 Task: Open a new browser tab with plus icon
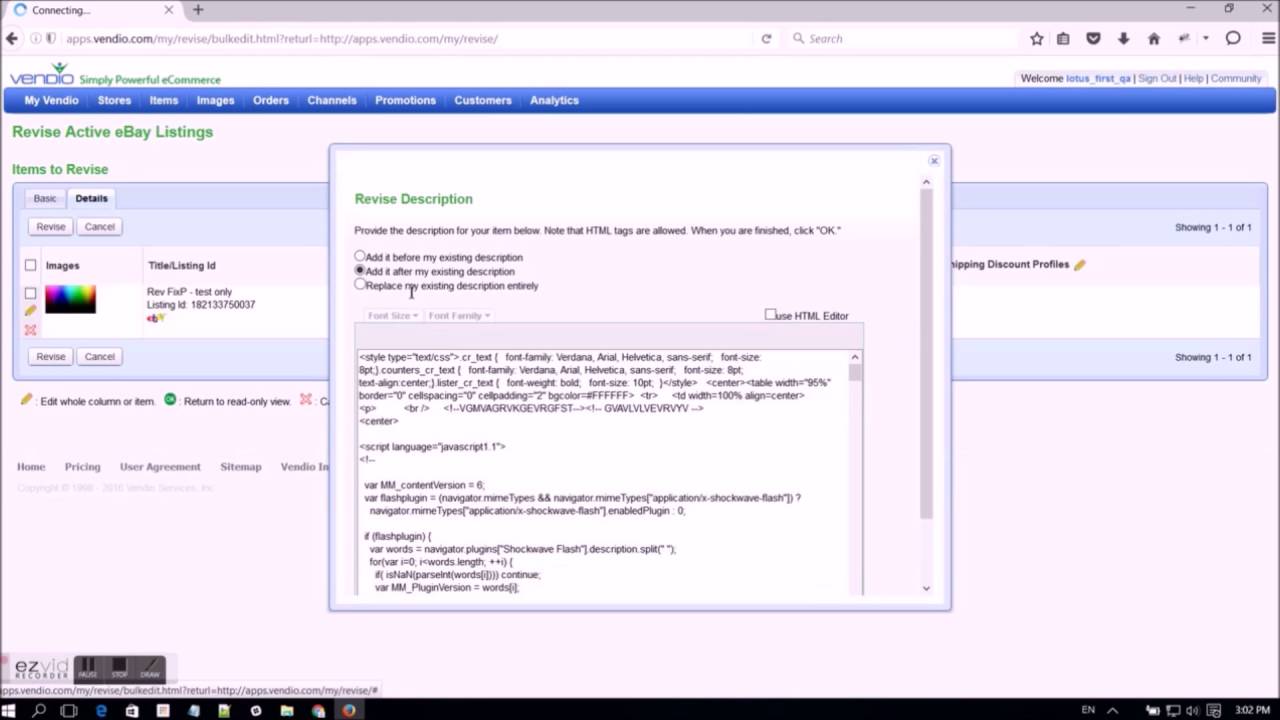(x=198, y=10)
